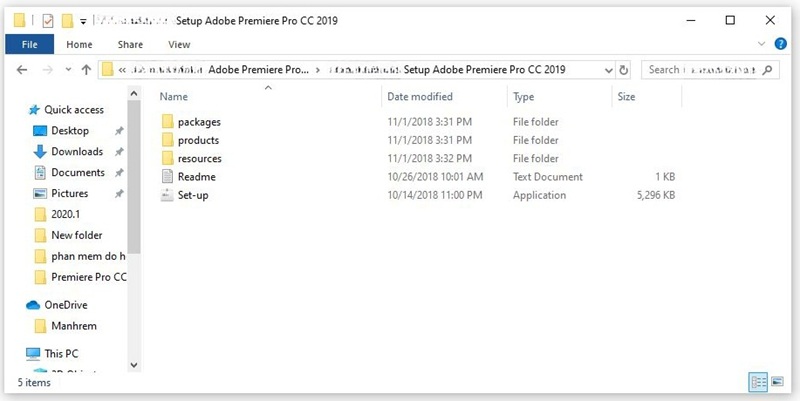Open the recent locations dropdown arrow
This screenshot has width=800, height=401.
click(x=67, y=70)
